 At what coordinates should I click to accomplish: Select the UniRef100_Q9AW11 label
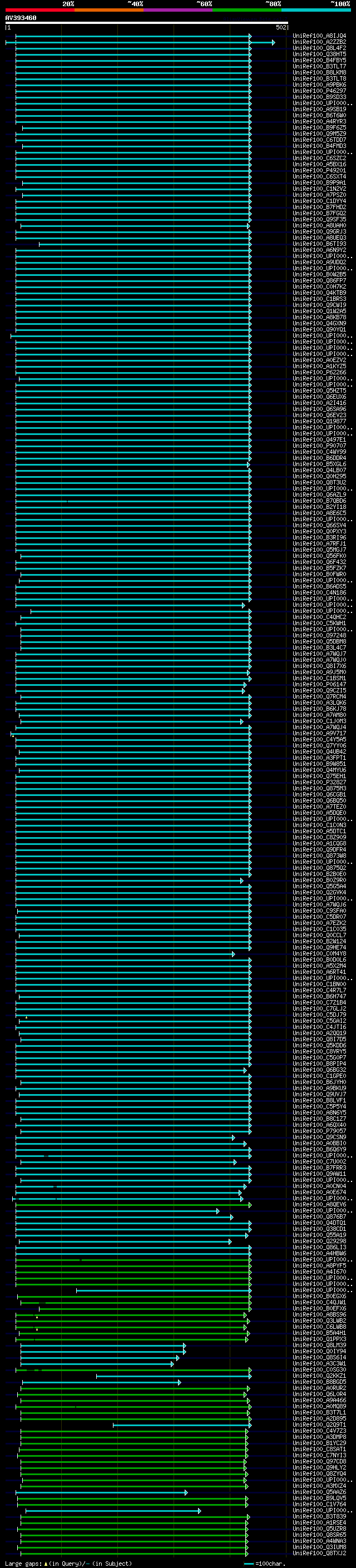click(319, 1174)
